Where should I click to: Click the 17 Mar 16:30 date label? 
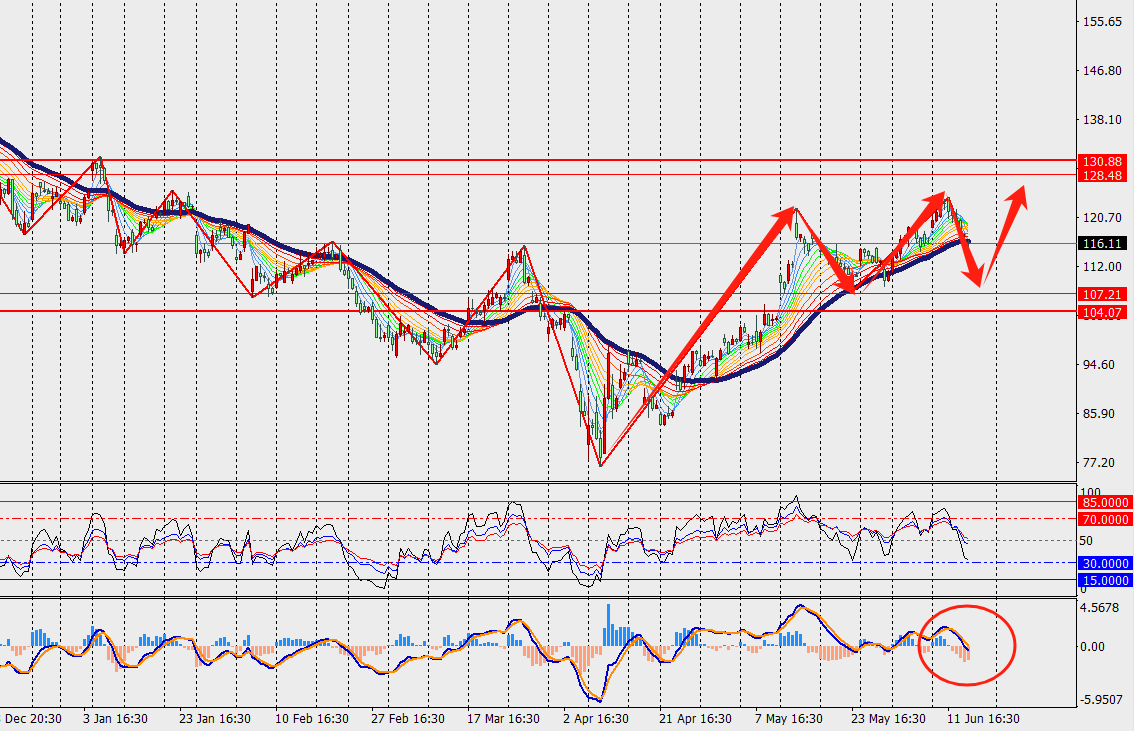(503, 719)
